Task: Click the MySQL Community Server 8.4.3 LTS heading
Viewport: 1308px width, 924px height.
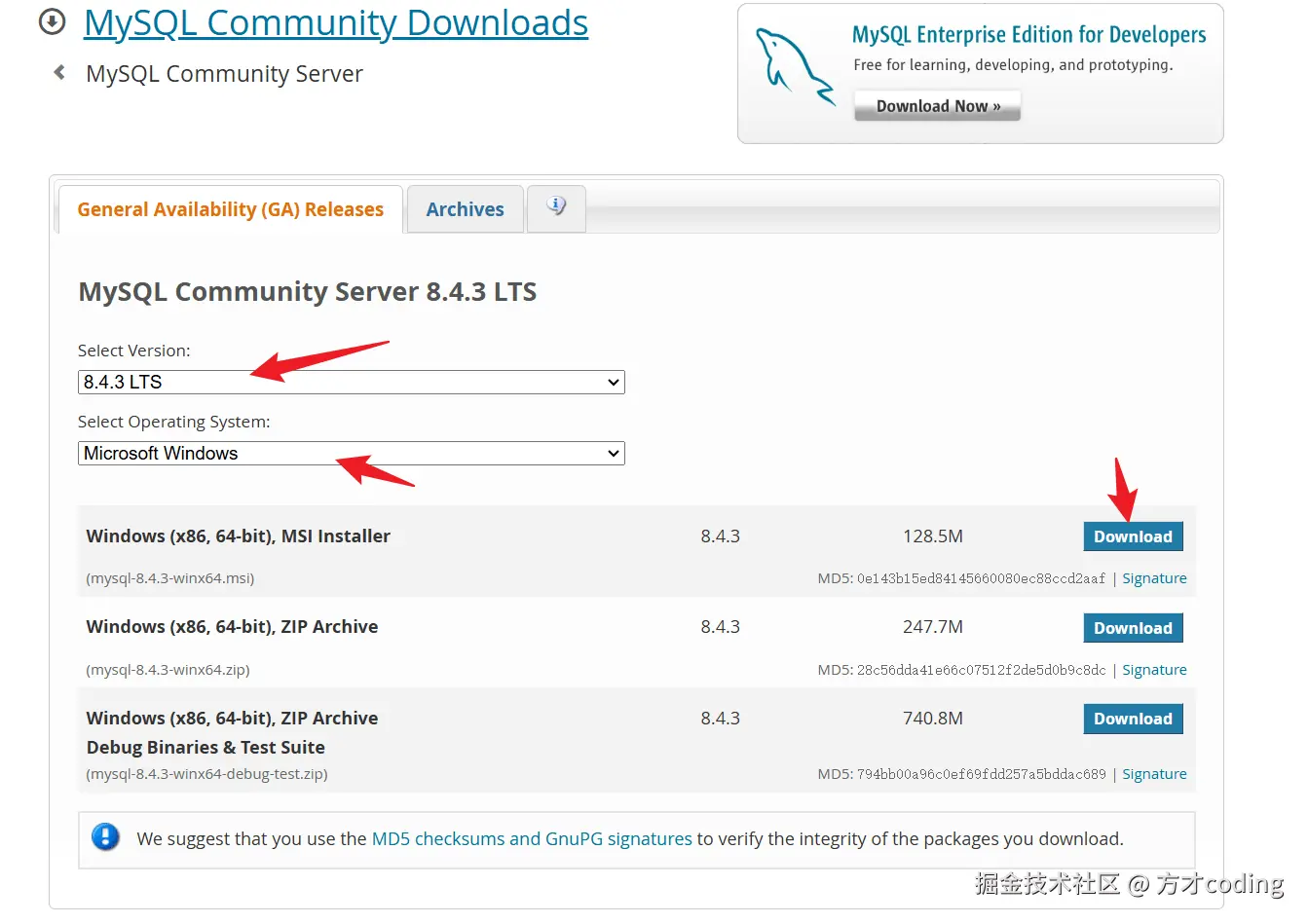Action: tap(307, 292)
